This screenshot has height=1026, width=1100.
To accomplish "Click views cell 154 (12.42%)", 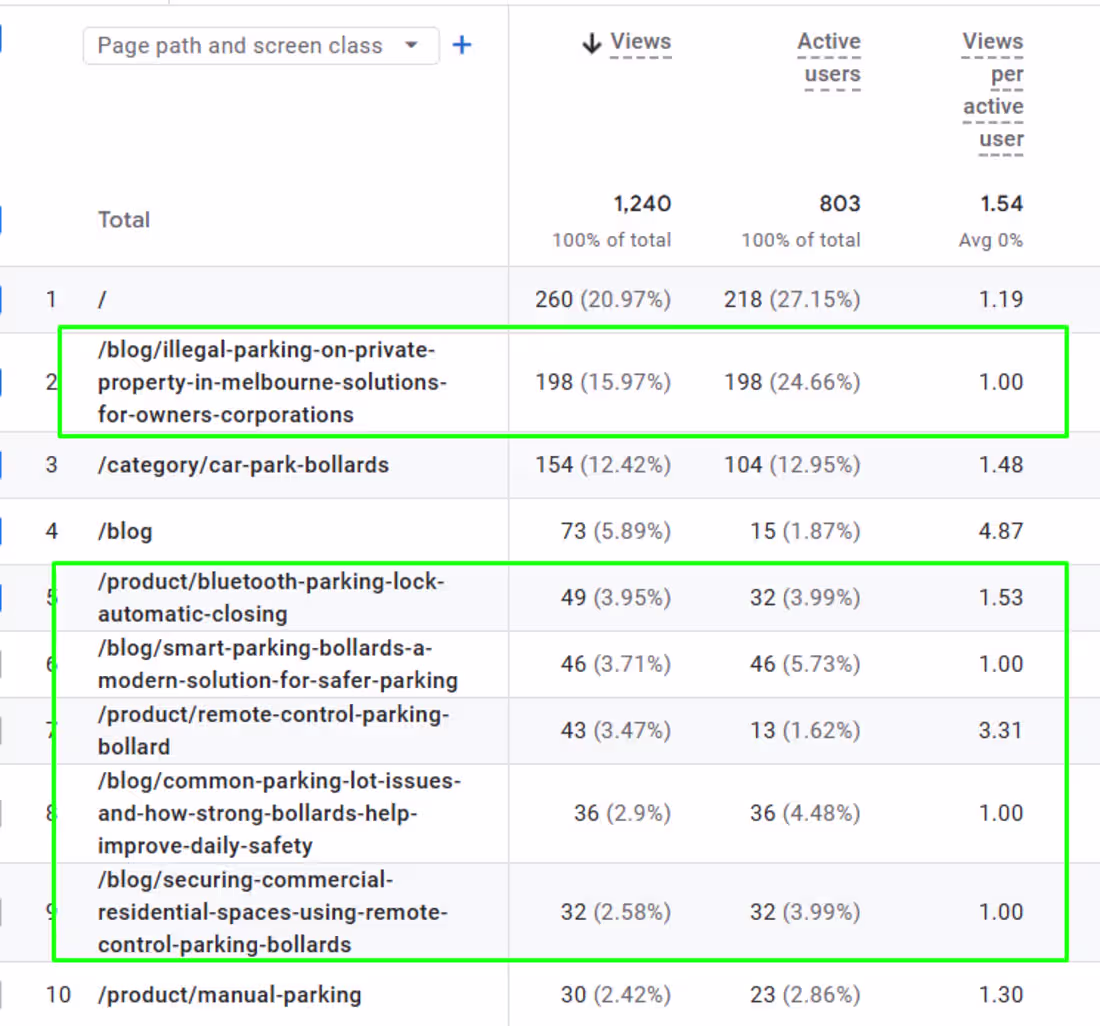I will click(x=603, y=465).
